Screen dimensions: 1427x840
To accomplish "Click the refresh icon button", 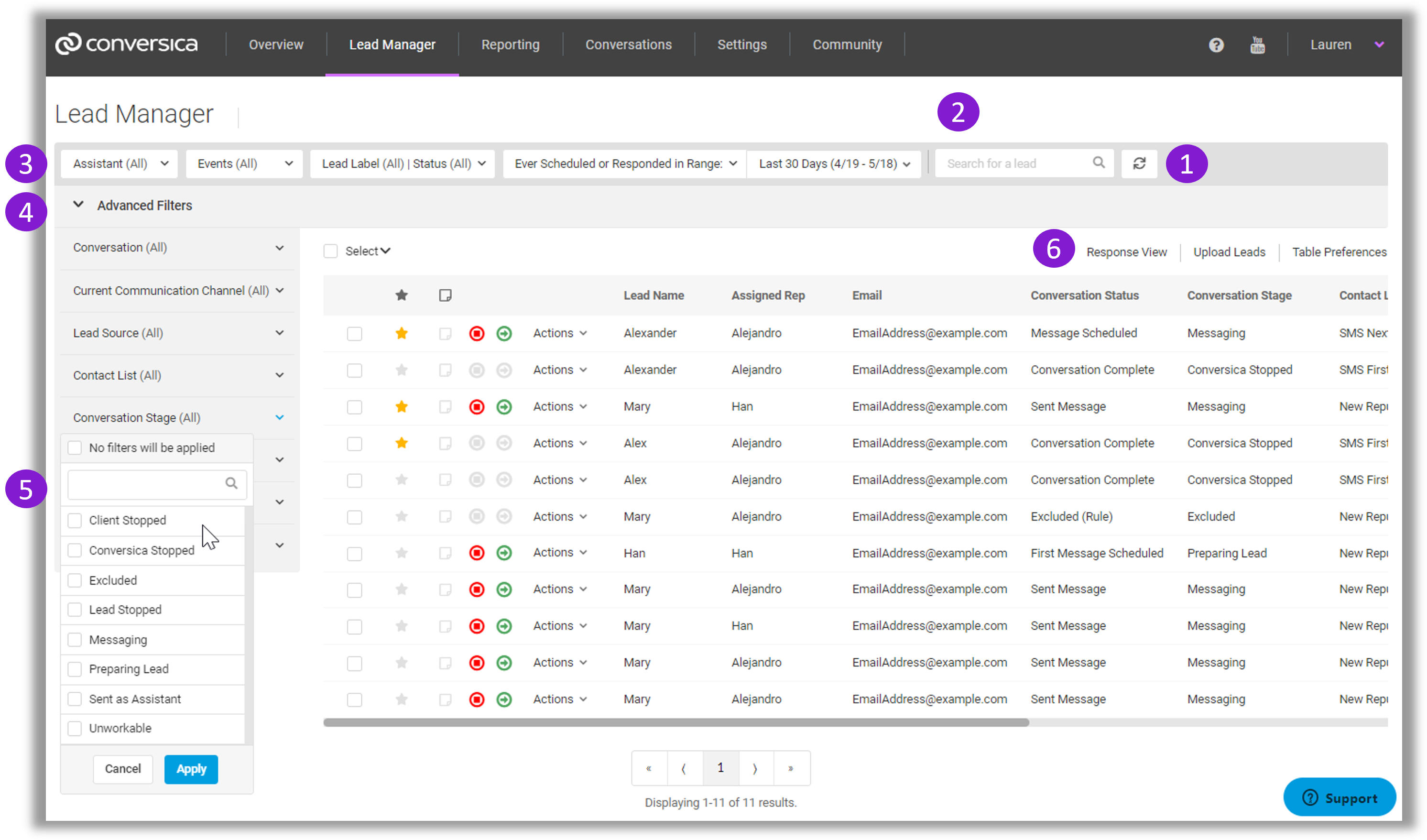I will click(x=1139, y=164).
